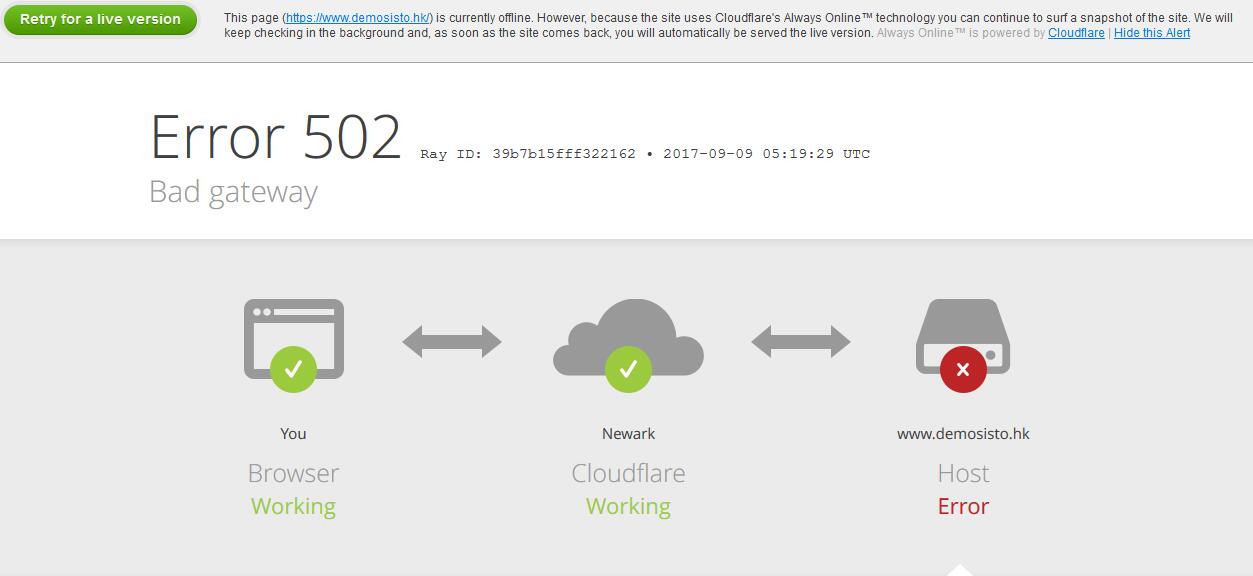Click the Newark location label
The height and width of the screenshot is (576, 1253).
[628, 433]
